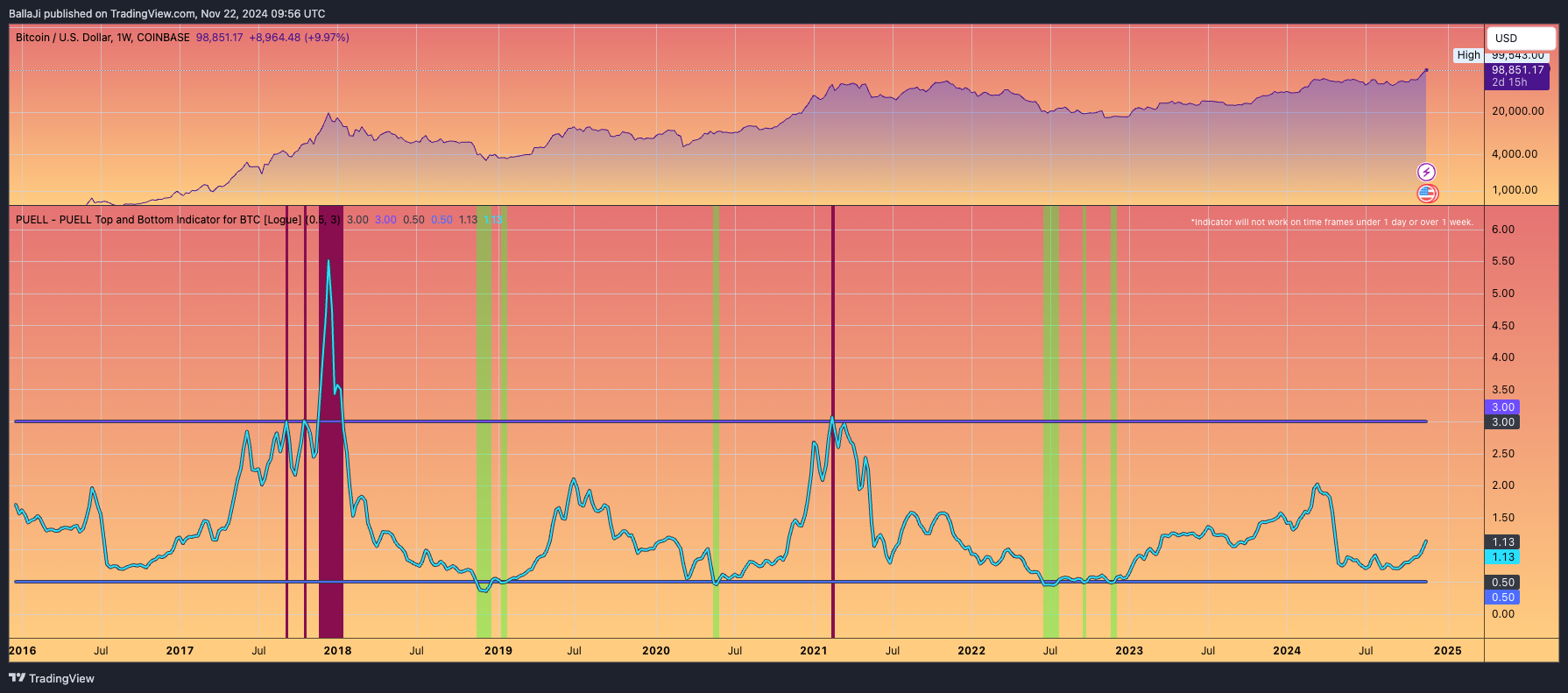Click the cyan 1.13 tag on indicator scale

[1502, 557]
